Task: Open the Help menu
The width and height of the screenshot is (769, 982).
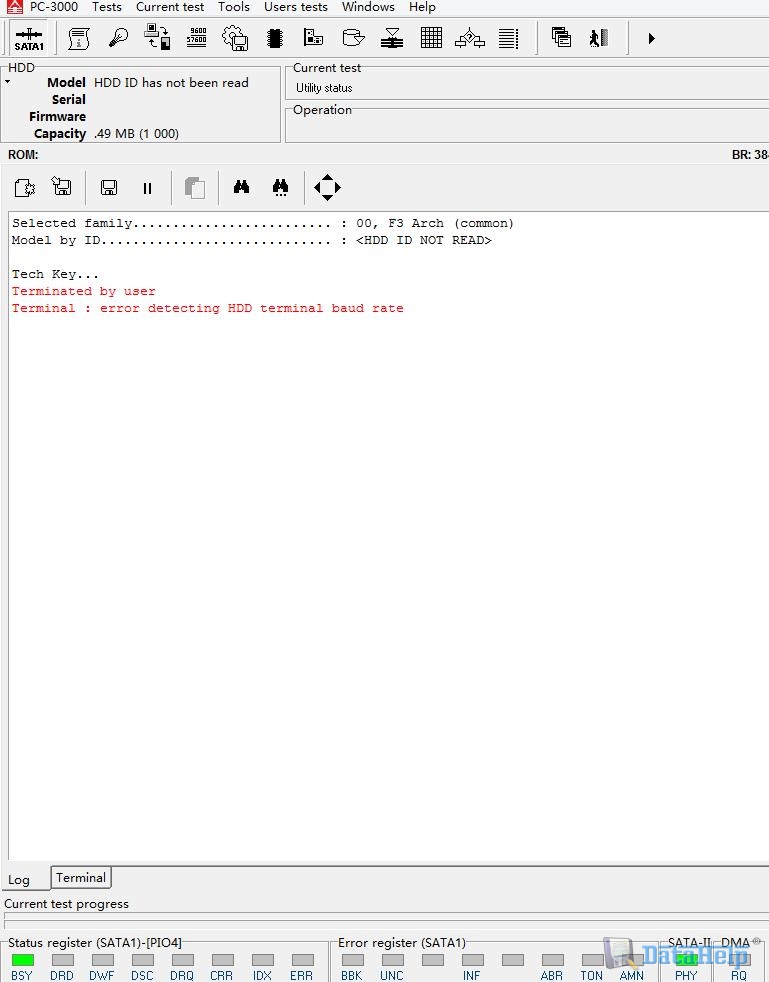Action: pyautogui.click(x=422, y=7)
